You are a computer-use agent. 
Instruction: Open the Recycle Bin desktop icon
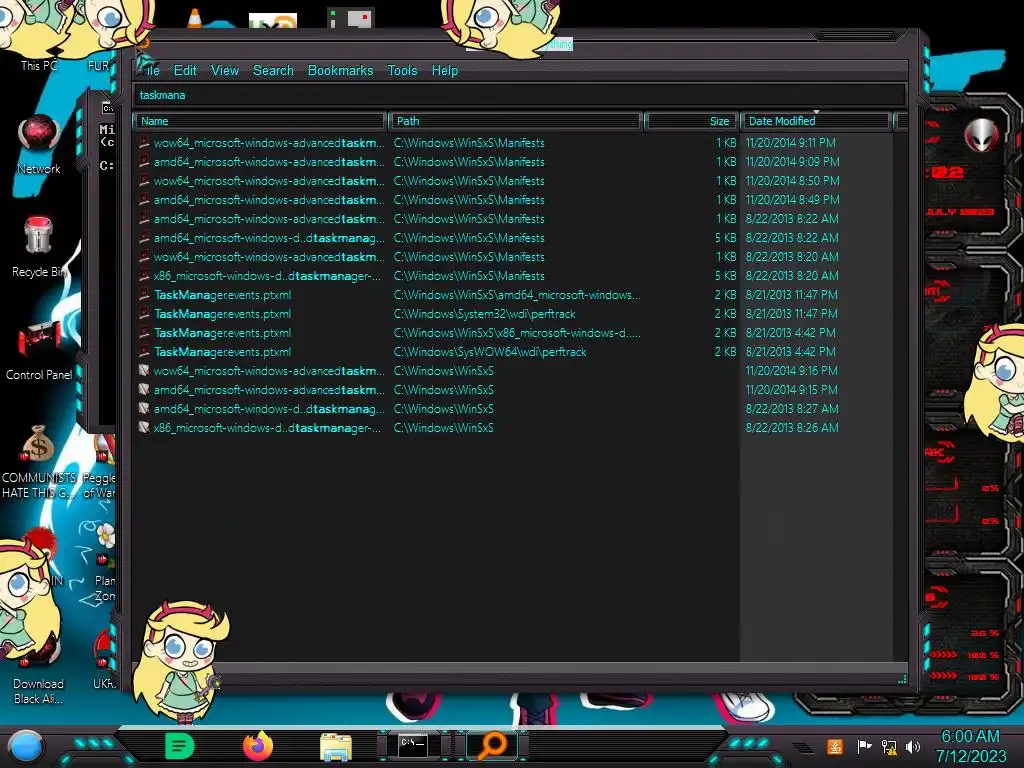(39, 247)
